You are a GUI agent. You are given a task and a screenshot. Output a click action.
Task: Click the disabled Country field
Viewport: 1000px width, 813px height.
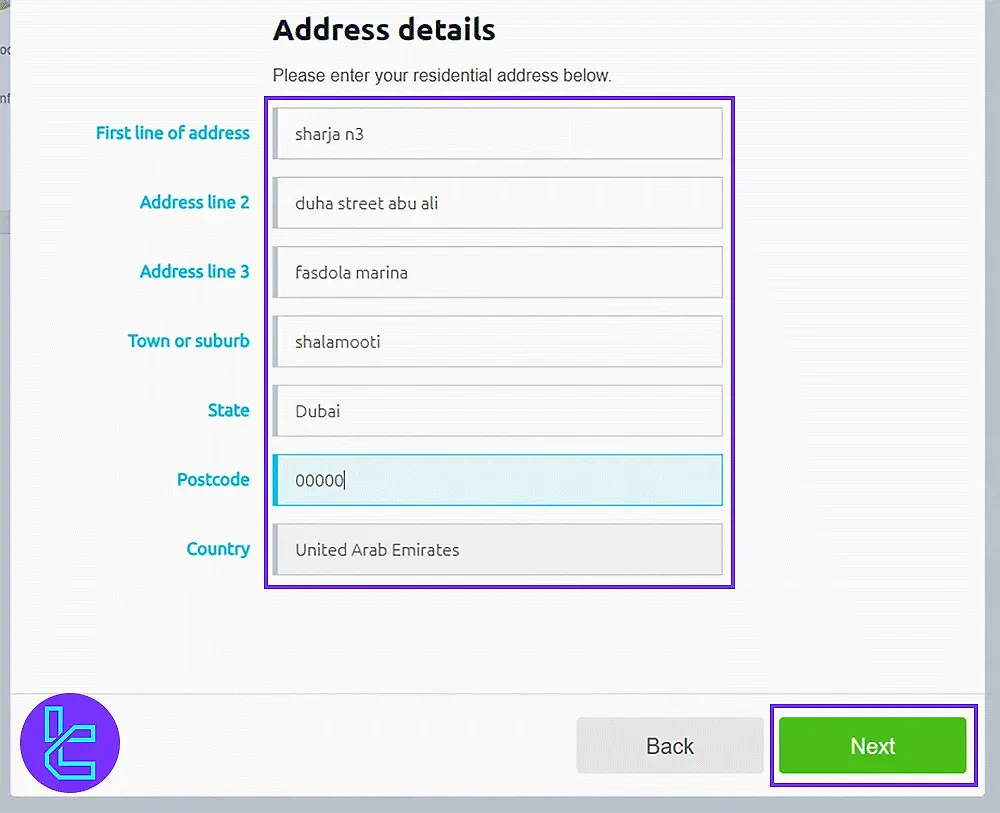click(497, 549)
